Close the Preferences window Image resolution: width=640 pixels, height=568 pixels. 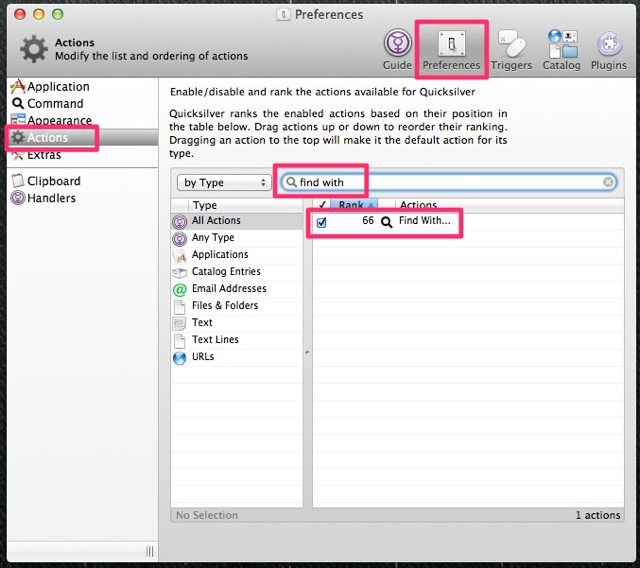[x=20, y=14]
